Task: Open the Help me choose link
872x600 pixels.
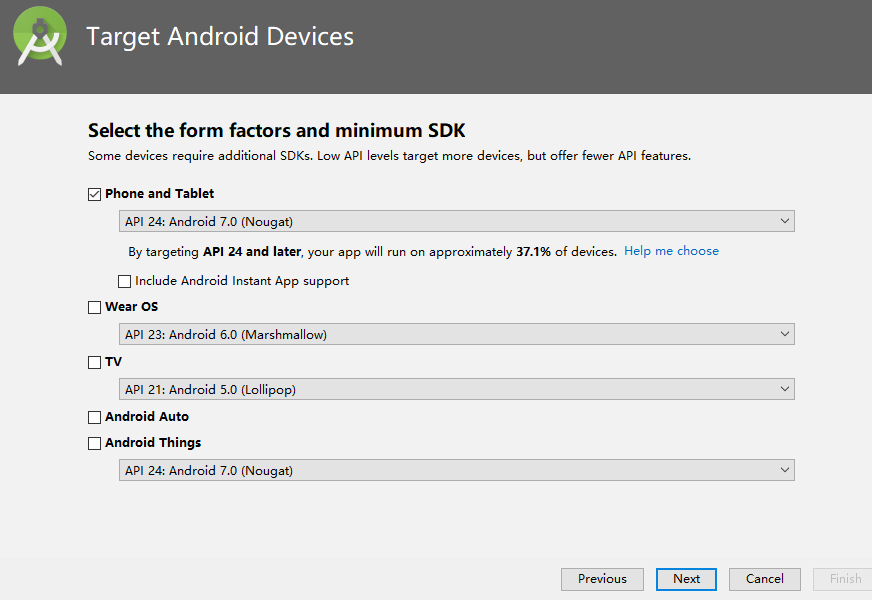Action: [x=671, y=251]
